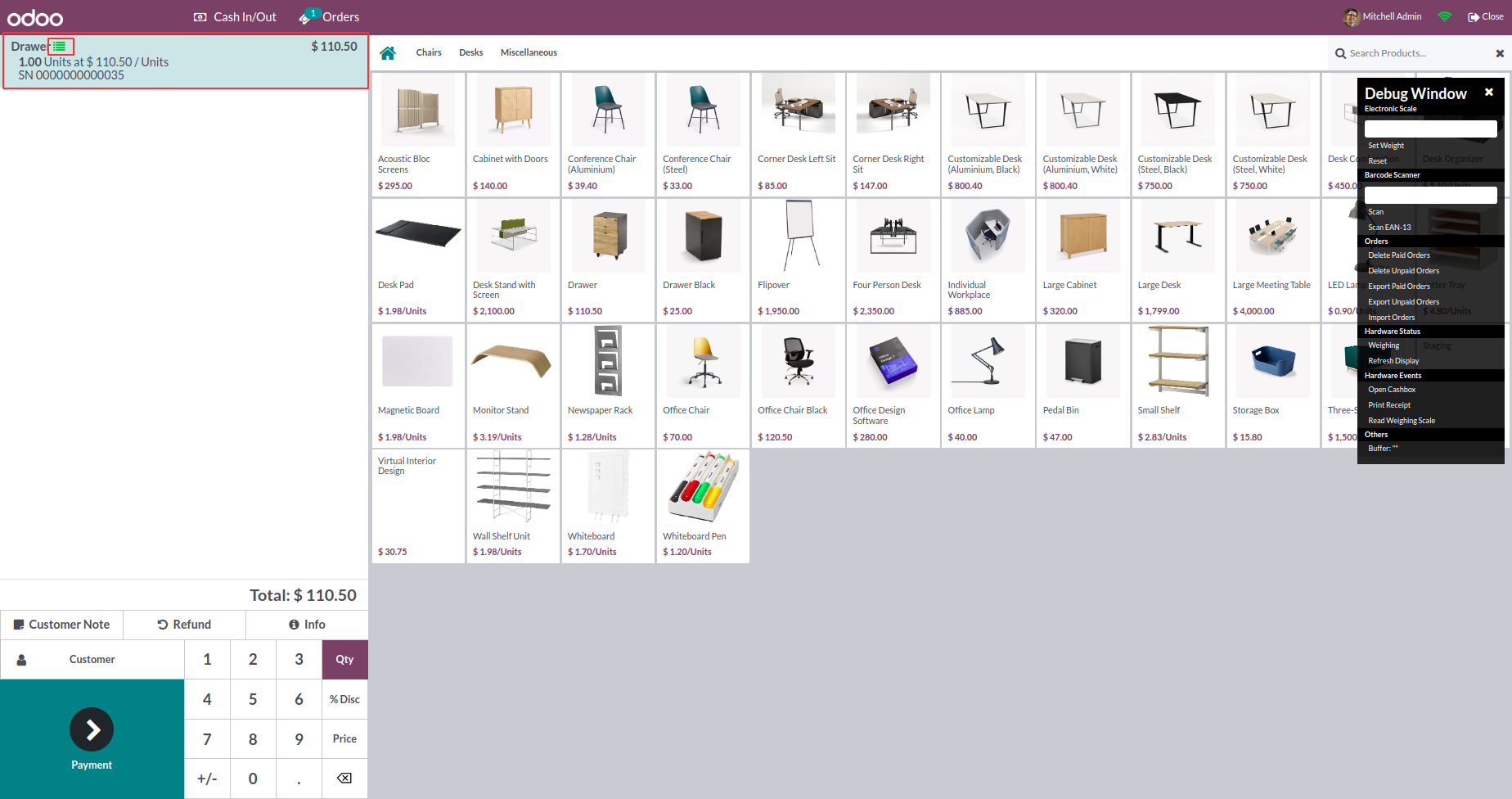Viewport: 1512px width, 799px height.
Task: Click Set Weight in Debug Window
Action: (x=1386, y=146)
